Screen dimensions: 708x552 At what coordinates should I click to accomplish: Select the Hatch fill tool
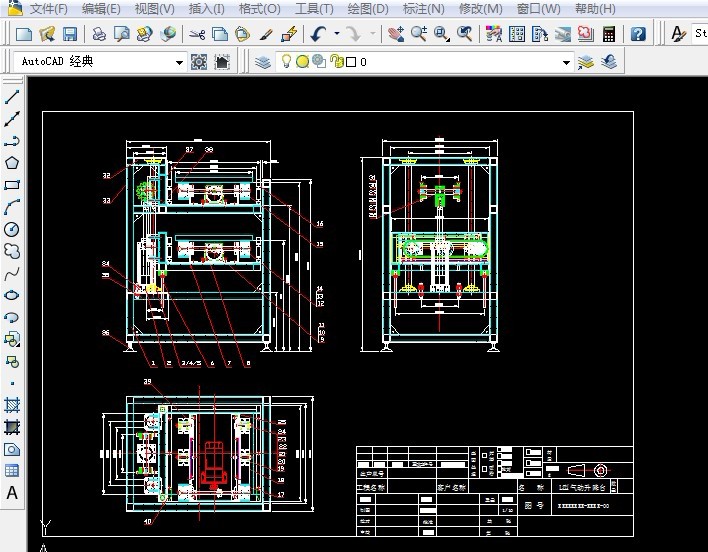pos(12,405)
